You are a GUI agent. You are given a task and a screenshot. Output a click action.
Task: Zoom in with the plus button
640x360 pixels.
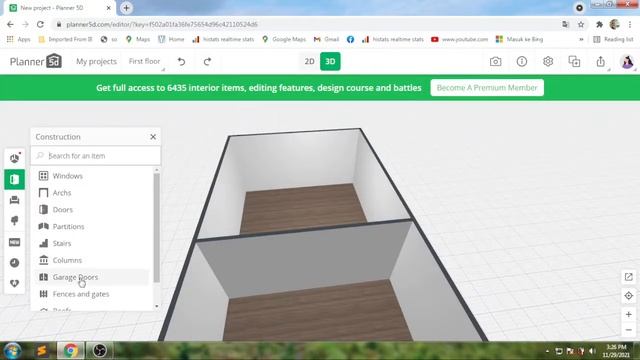point(629,314)
